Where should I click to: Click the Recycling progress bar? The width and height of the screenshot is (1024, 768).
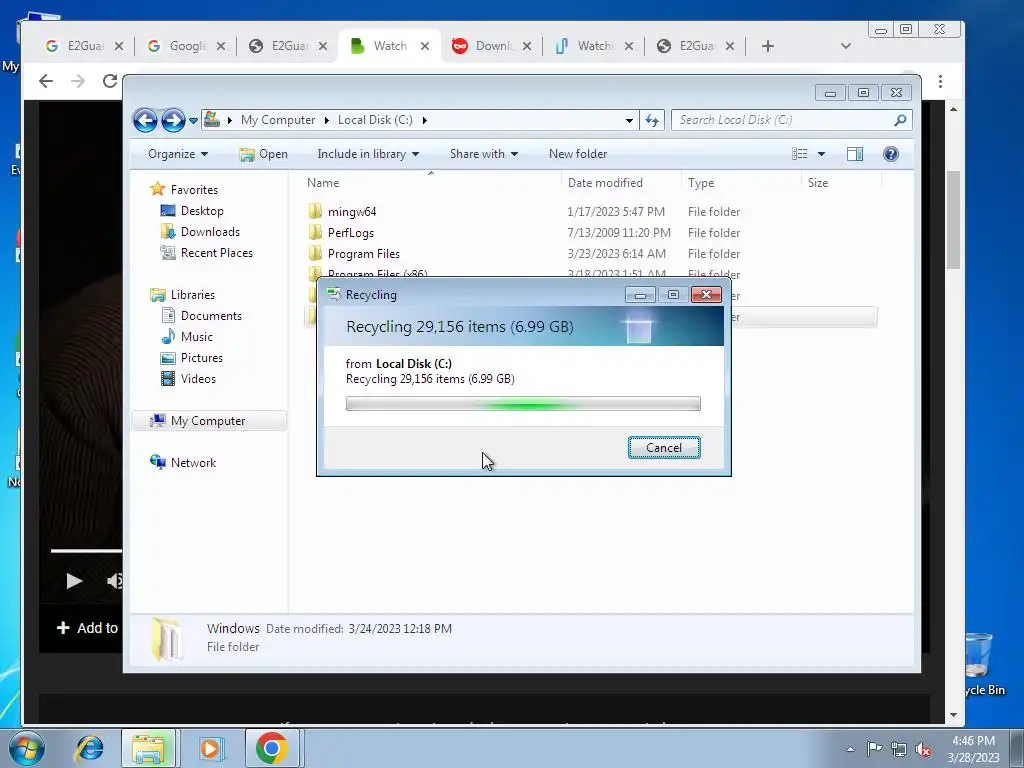(x=523, y=404)
